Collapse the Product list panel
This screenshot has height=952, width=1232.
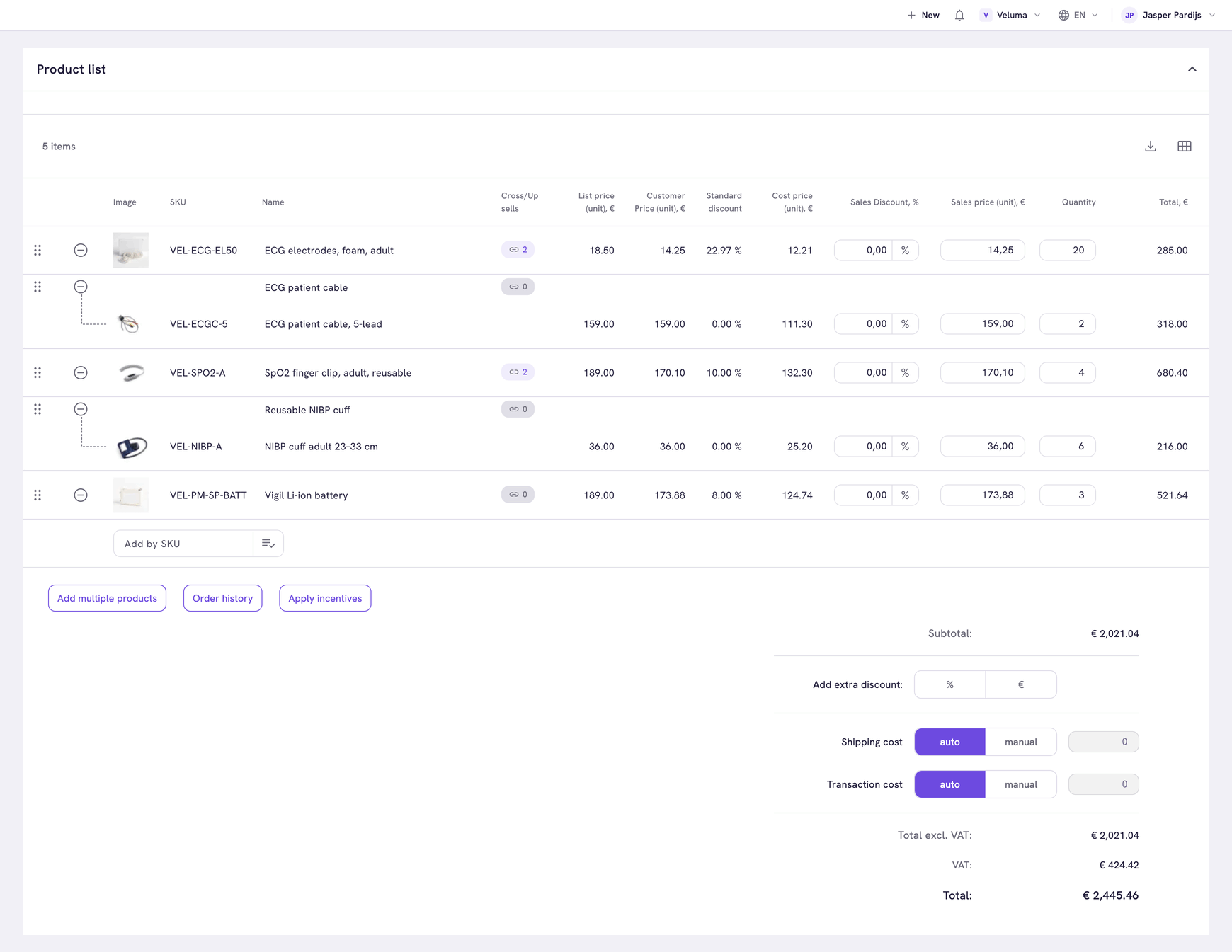[1192, 69]
